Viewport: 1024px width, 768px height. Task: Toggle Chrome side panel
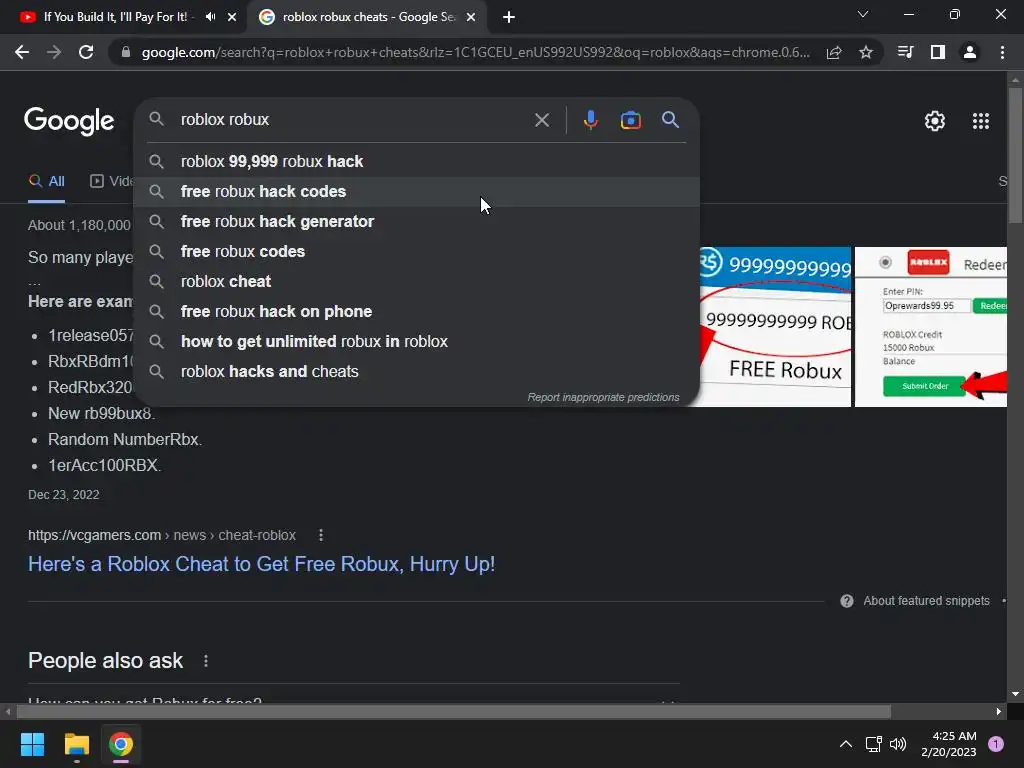[x=937, y=52]
